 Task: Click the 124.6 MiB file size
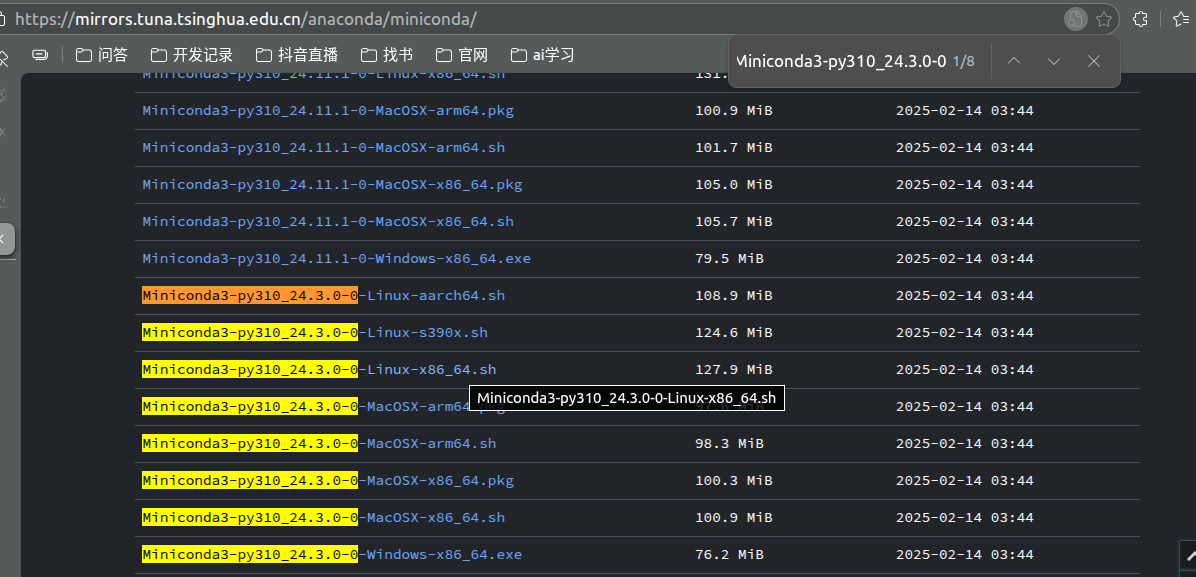734,333
